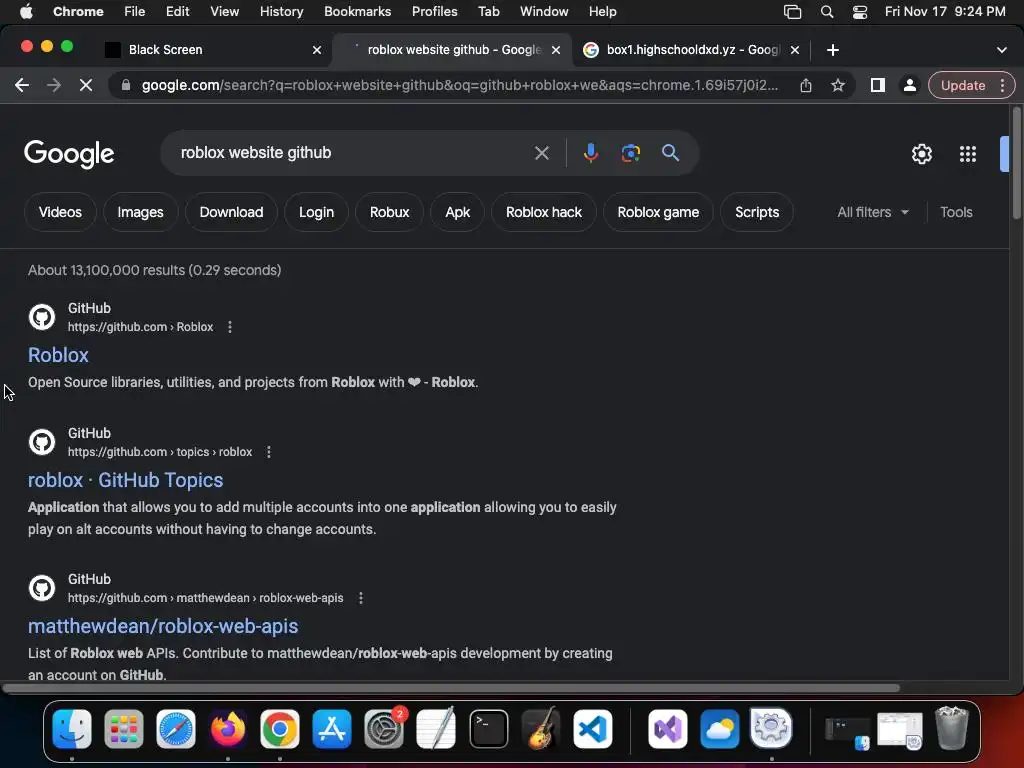Open Visual Studio Code from the Dock
This screenshot has width=1024, height=768.
(593, 729)
